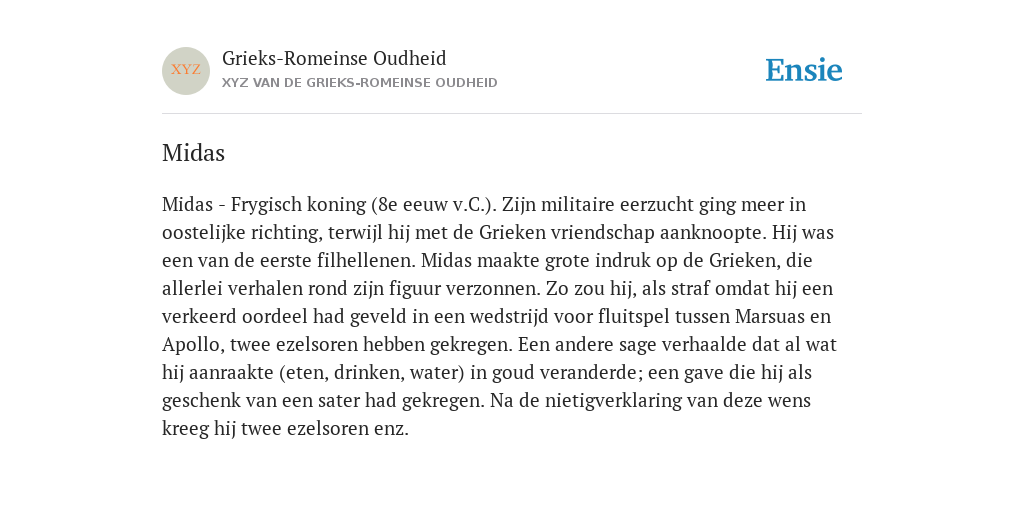
Task: Open the Ensie logo link
Action: click(x=804, y=71)
